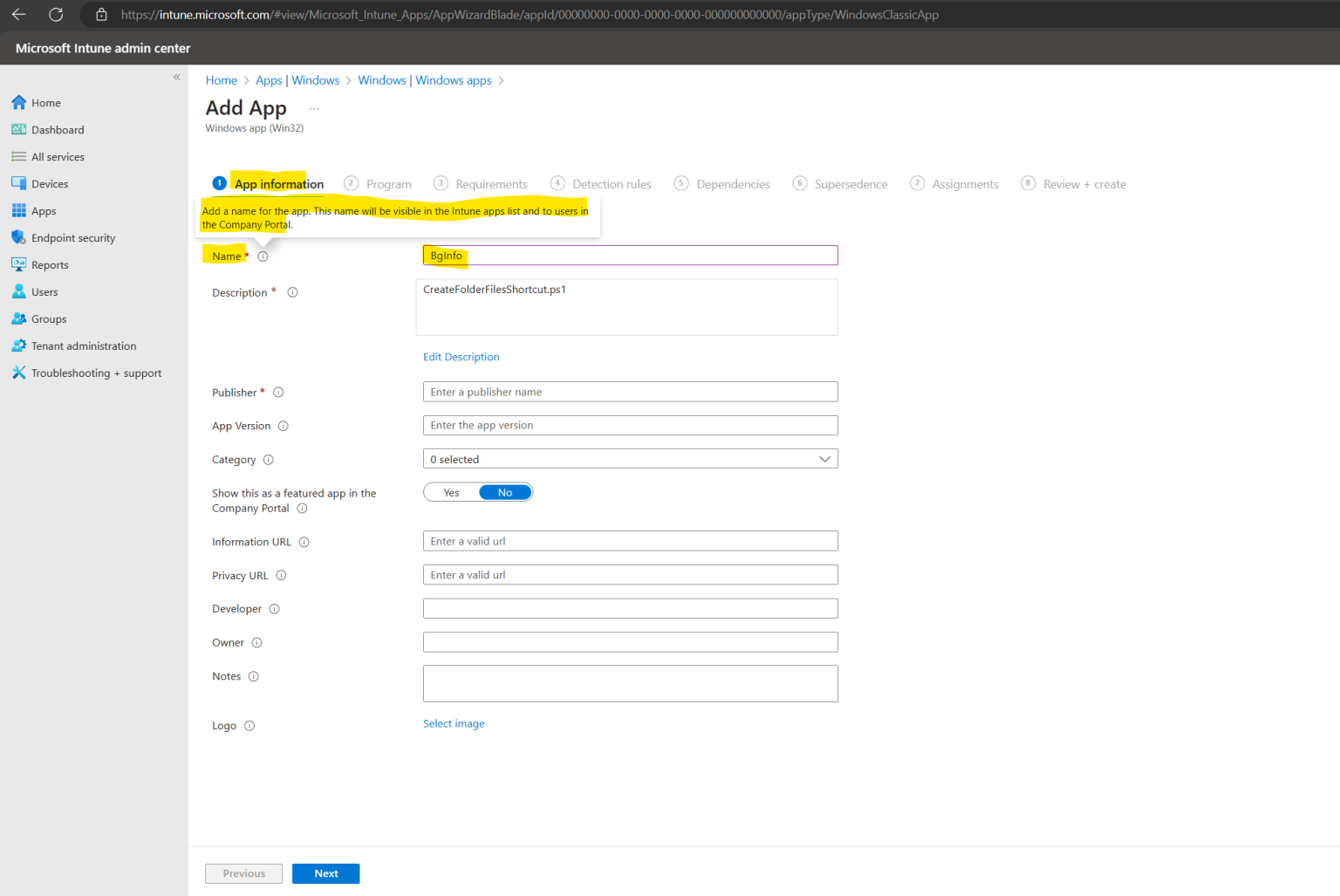Viewport: 1340px width, 896px height.
Task: Select Endpoint security in navigation
Action: pyautogui.click(x=73, y=237)
